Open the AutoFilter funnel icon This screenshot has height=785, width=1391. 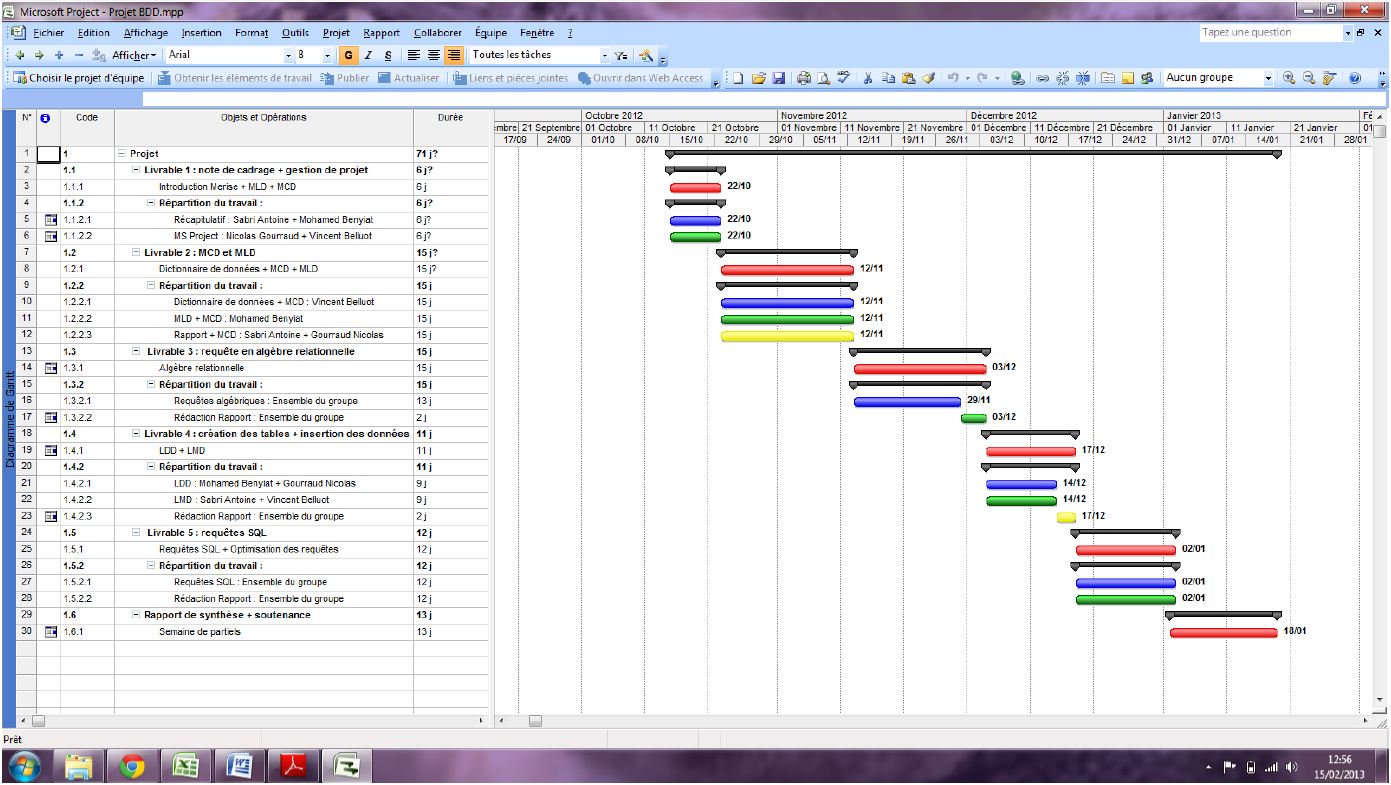(x=622, y=55)
